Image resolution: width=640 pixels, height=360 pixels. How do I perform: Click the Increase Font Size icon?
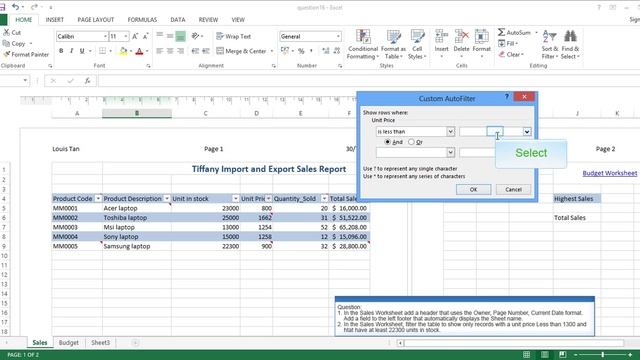click(135, 36)
